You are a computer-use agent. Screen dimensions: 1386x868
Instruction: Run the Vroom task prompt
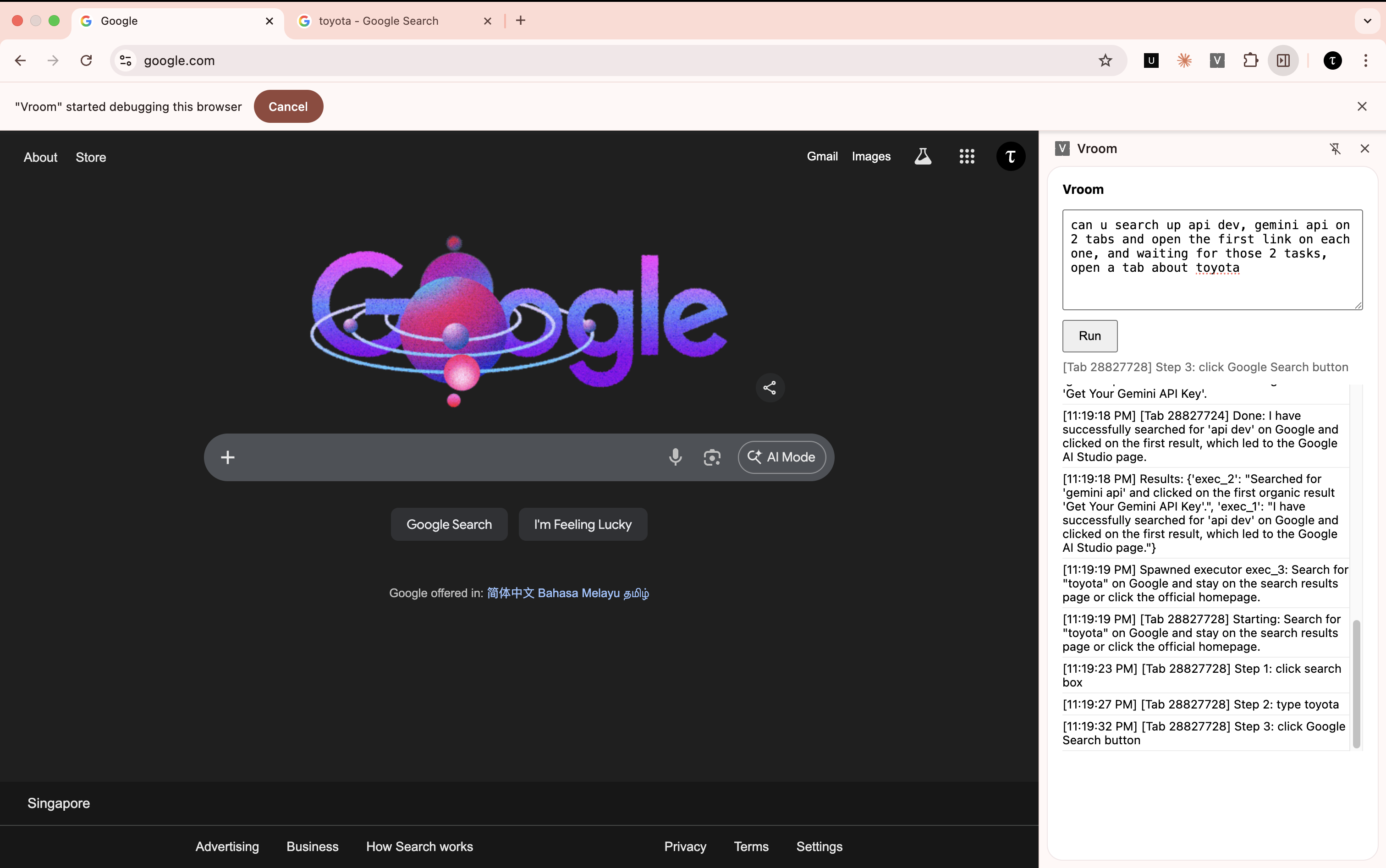coord(1089,336)
